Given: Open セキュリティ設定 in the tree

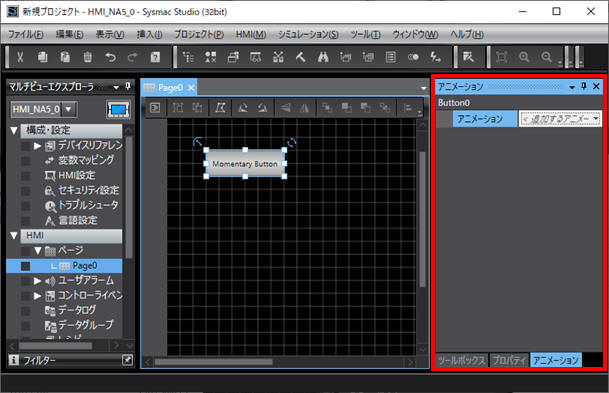Looking at the screenshot, I should tap(89, 190).
